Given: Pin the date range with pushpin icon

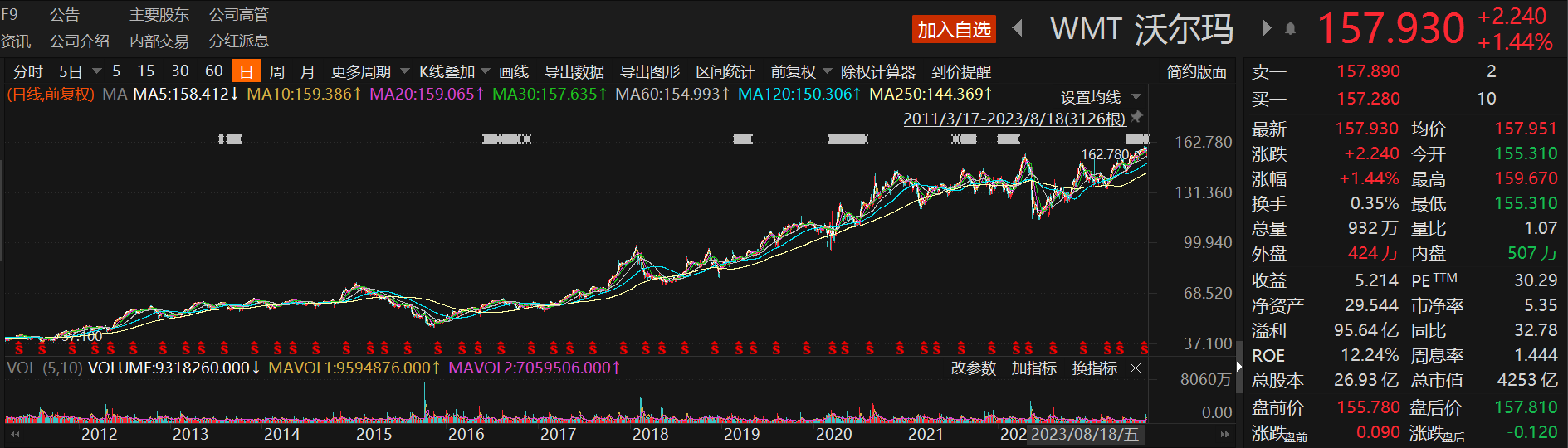Looking at the screenshot, I should (x=1137, y=116).
